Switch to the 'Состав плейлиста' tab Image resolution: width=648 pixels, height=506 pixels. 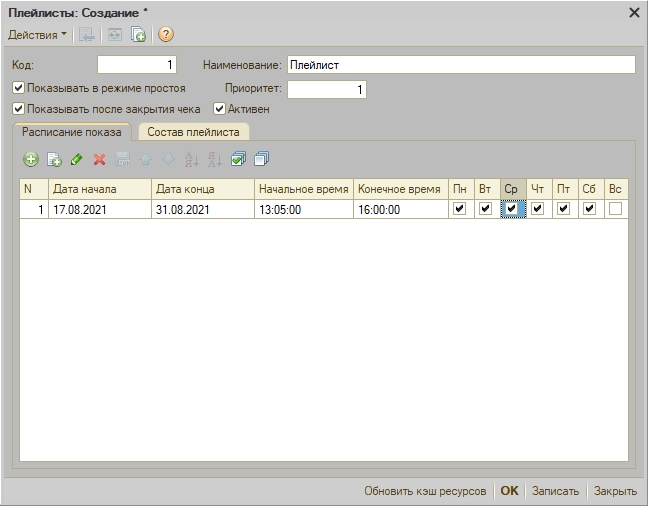click(x=193, y=132)
